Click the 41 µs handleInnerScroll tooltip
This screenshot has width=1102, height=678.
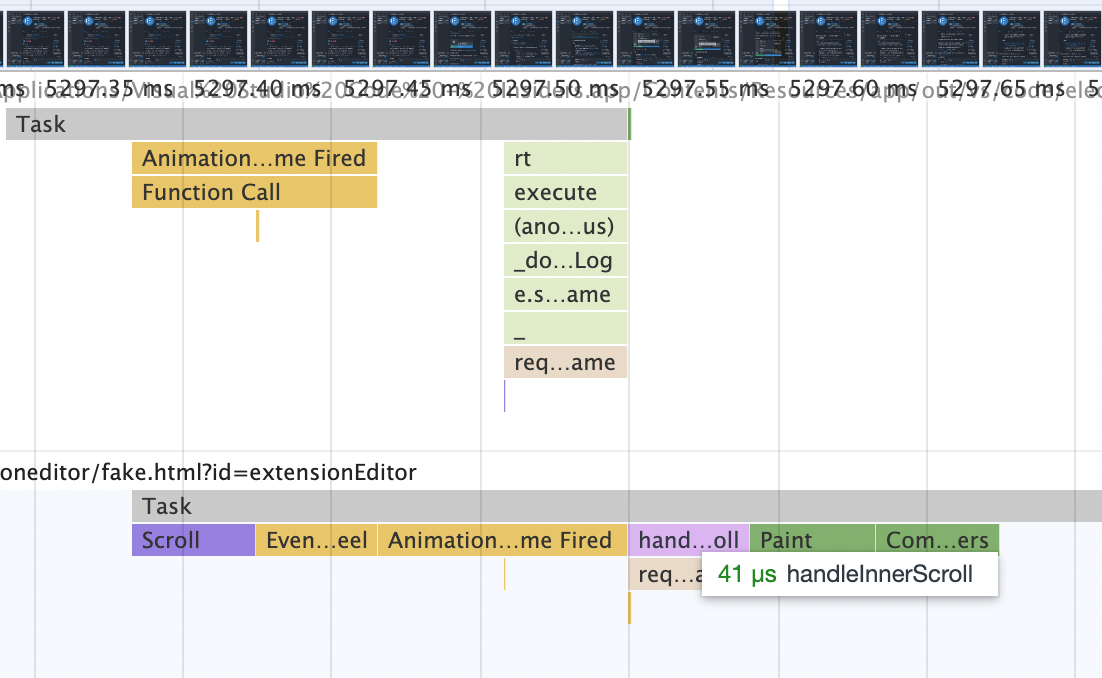click(848, 574)
